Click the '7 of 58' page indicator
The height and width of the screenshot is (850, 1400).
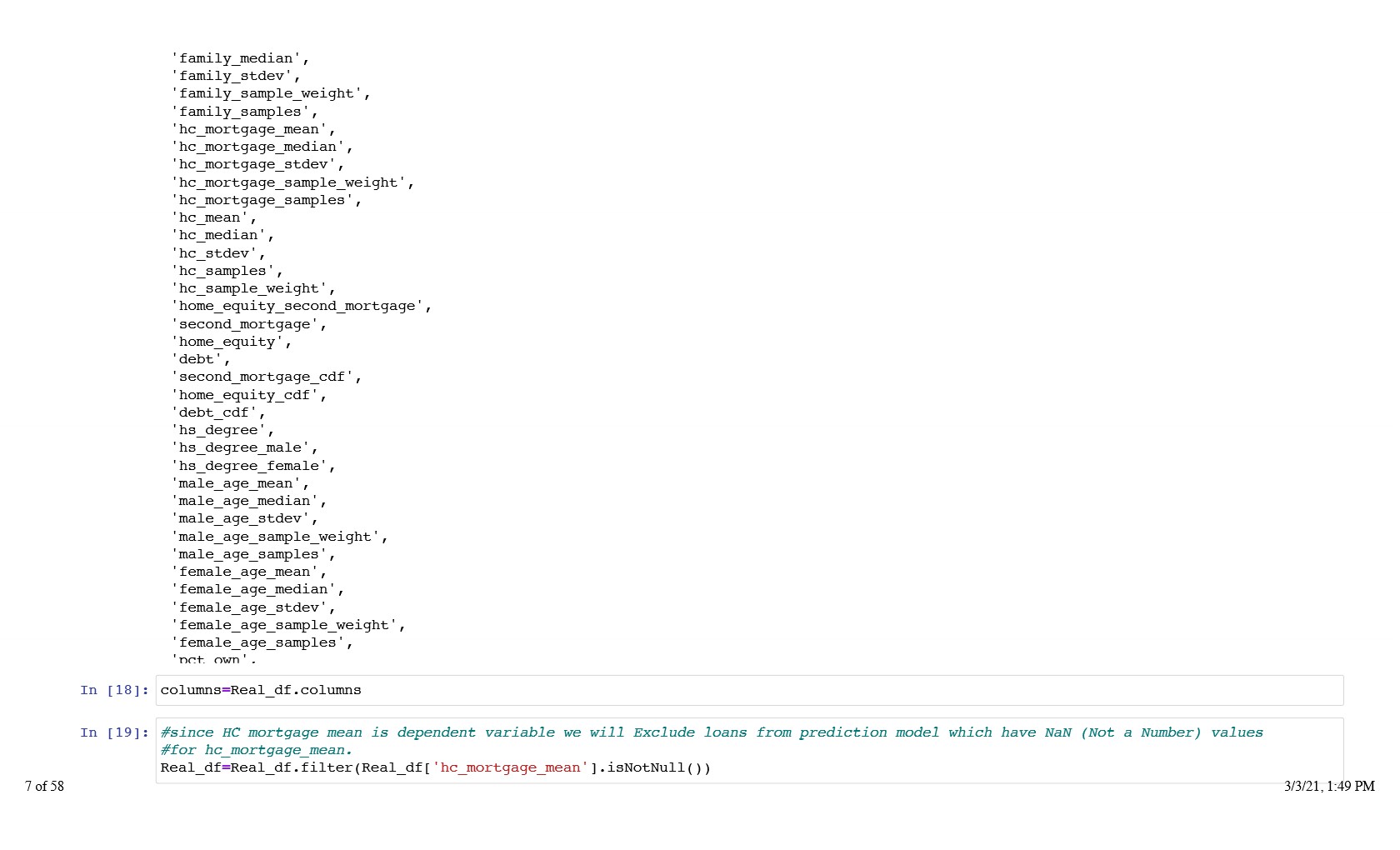(x=44, y=786)
